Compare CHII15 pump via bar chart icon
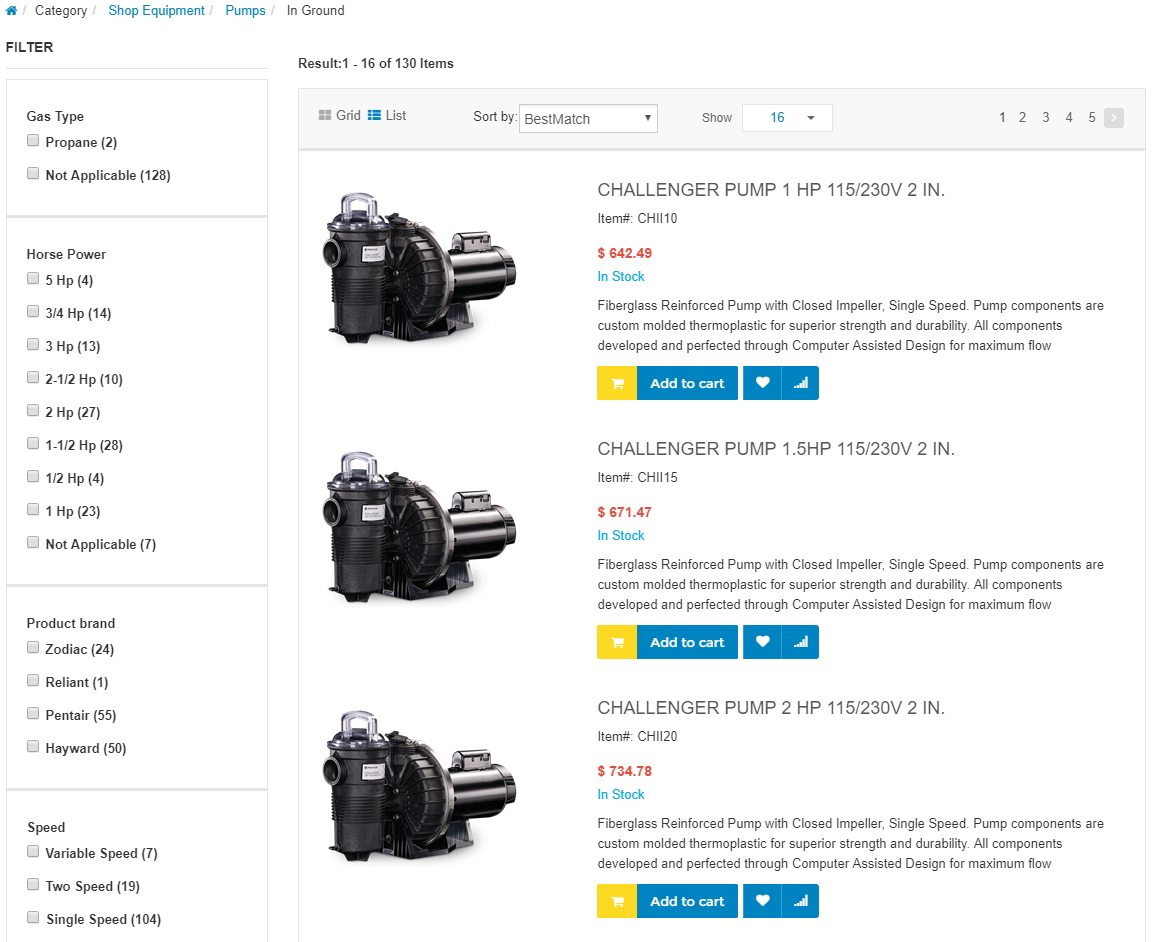 tap(801, 642)
